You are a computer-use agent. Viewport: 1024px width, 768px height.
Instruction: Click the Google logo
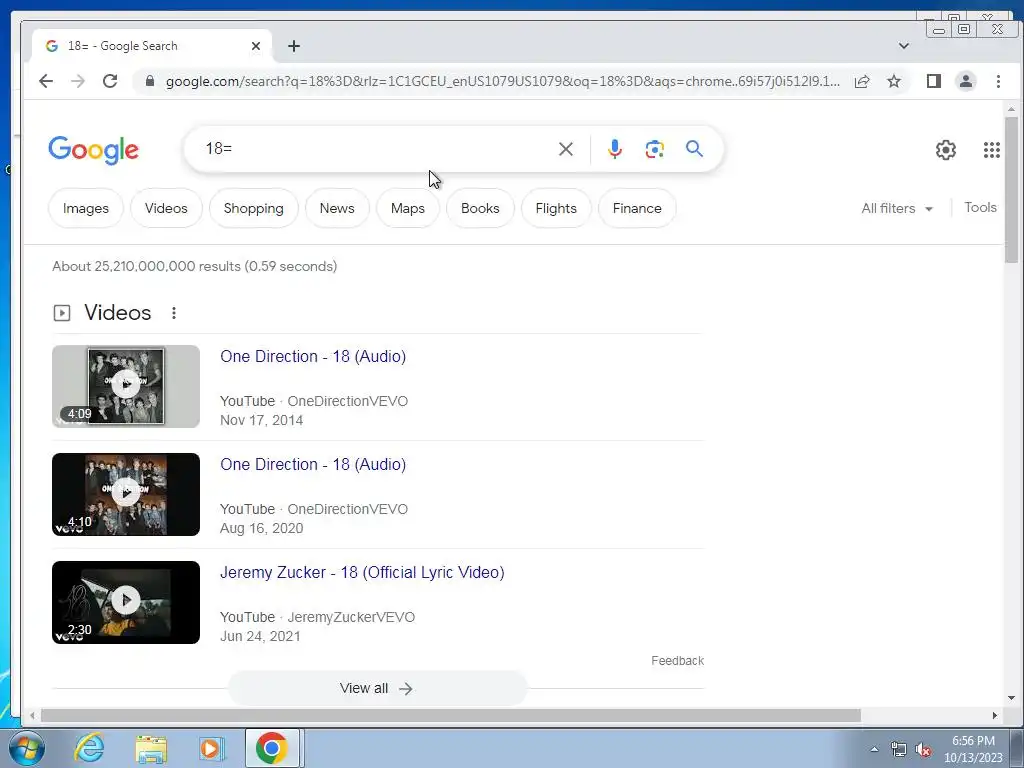[93, 150]
